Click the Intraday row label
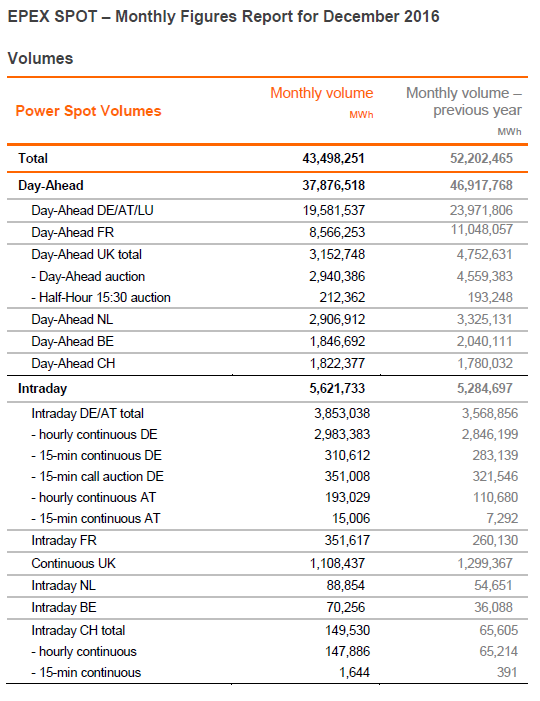This screenshot has width=540, height=701. 42,389
